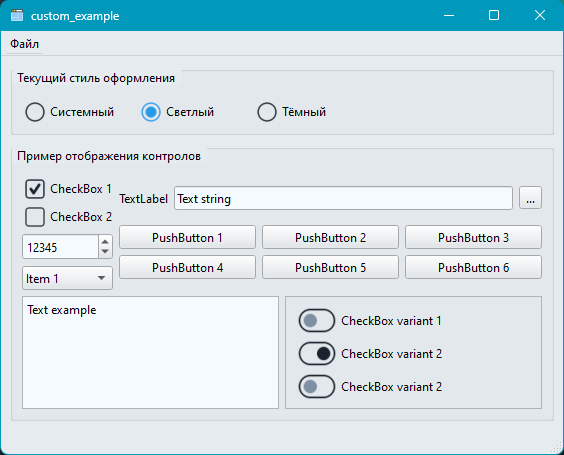Image resolution: width=564 pixels, height=455 pixels.
Task: Click PushButton 6
Action: pyautogui.click(x=473, y=267)
